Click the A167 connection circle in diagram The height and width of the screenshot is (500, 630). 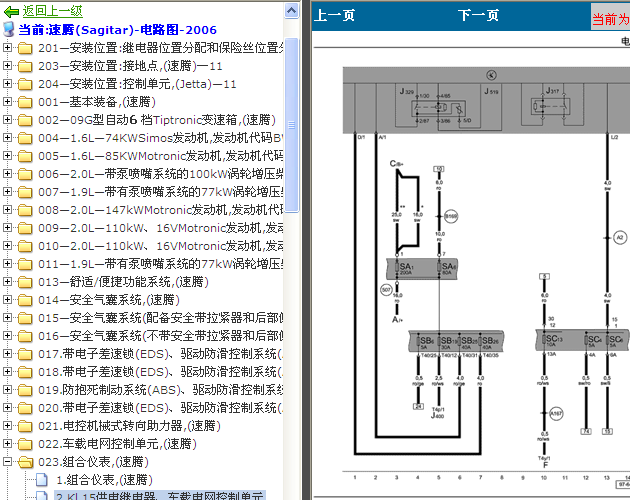click(x=556, y=413)
